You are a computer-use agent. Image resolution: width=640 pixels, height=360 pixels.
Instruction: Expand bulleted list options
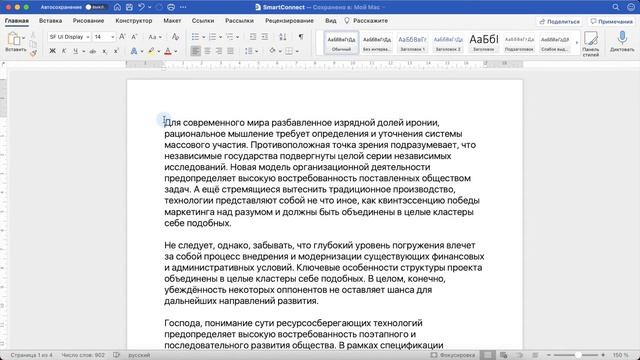[x=203, y=37]
